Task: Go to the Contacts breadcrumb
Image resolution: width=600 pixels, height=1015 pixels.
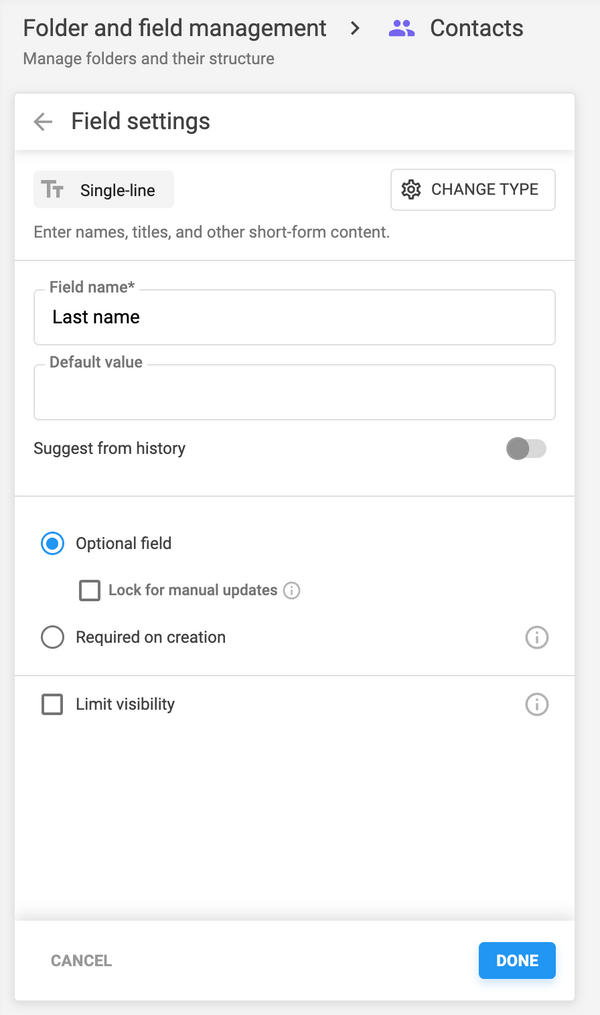Action: coord(476,28)
